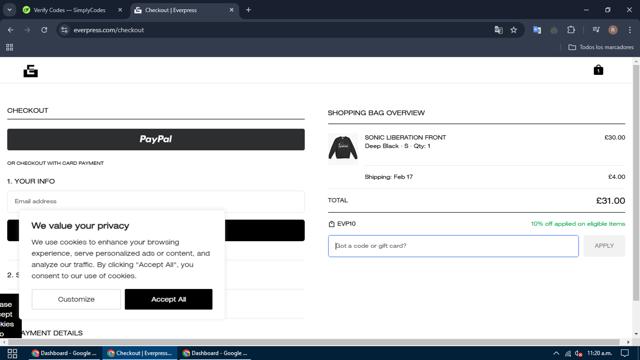Click Accept All cookies
The width and height of the screenshot is (640, 360).
click(168, 299)
